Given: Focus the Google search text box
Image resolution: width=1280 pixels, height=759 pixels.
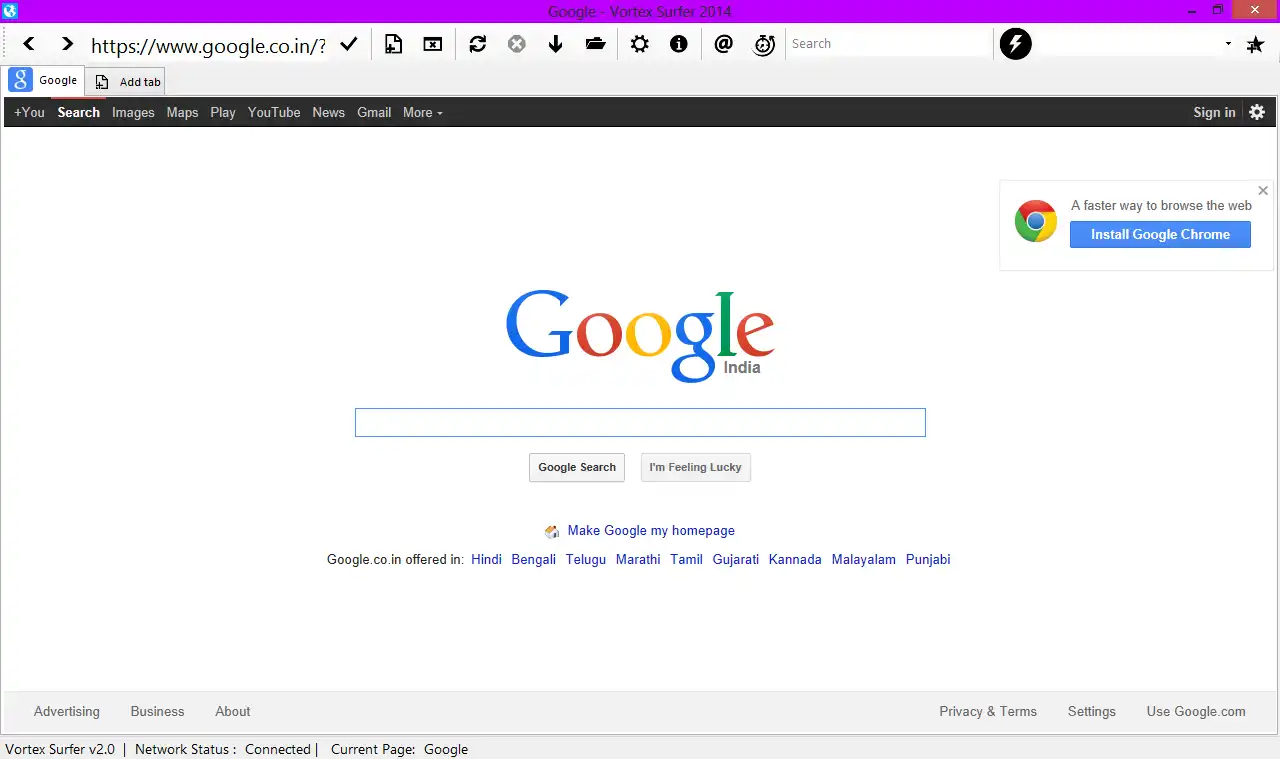Looking at the screenshot, I should (640, 422).
